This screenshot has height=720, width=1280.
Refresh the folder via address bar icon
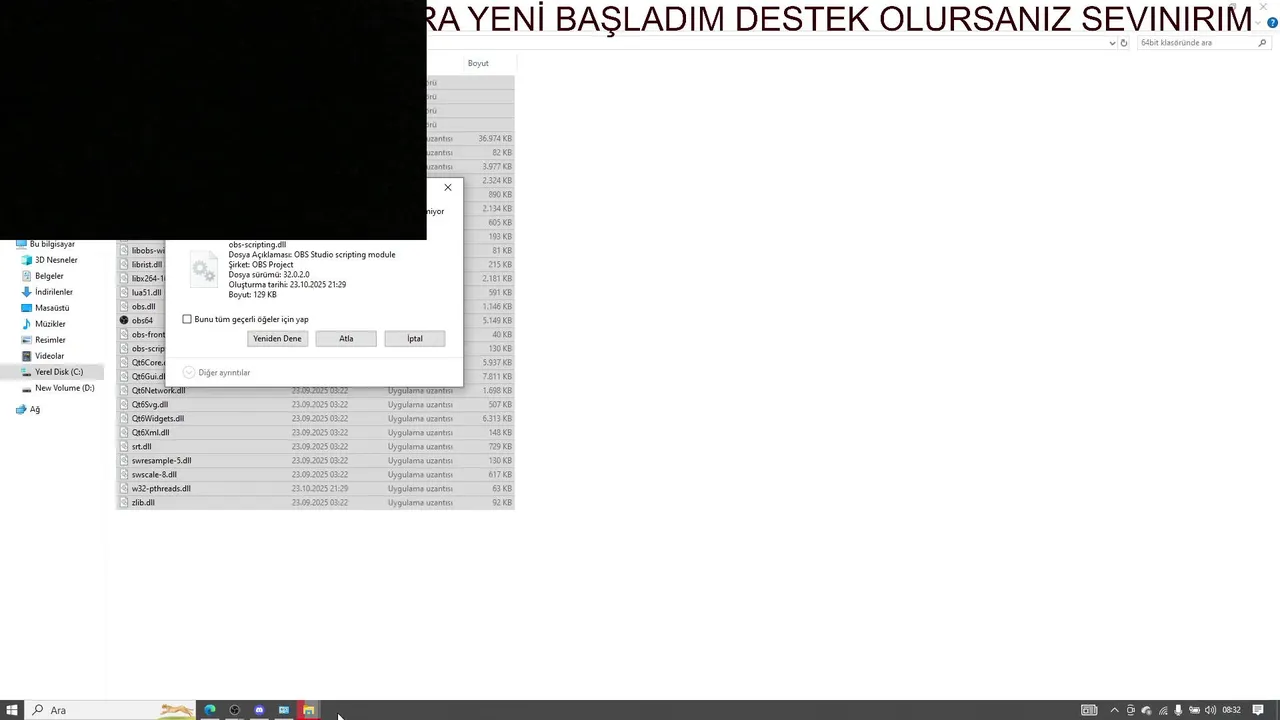point(1124,43)
